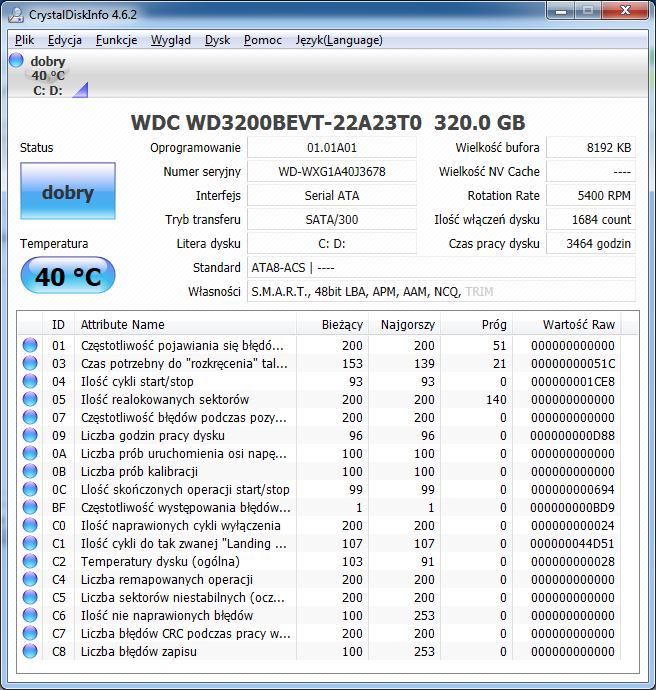Click the greyed-out TRIM feature text
Screen dimensions: 656x690
(479, 292)
